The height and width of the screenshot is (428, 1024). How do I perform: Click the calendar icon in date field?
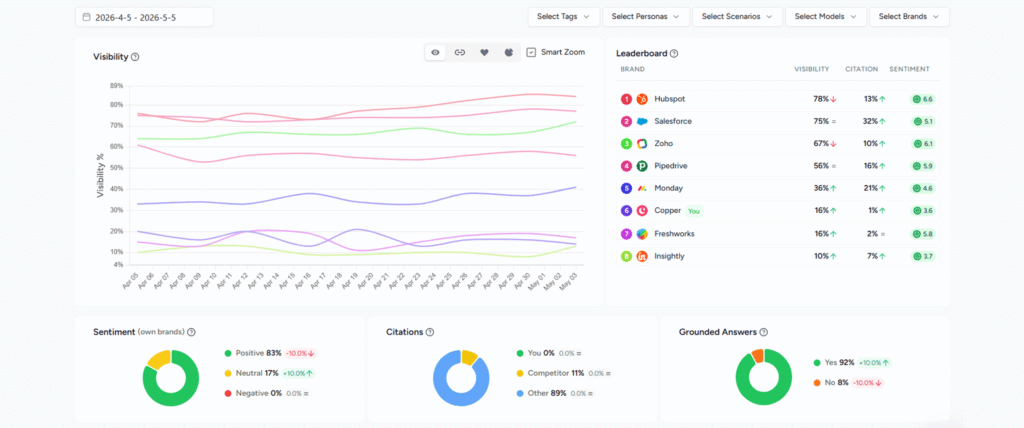pyautogui.click(x=87, y=18)
